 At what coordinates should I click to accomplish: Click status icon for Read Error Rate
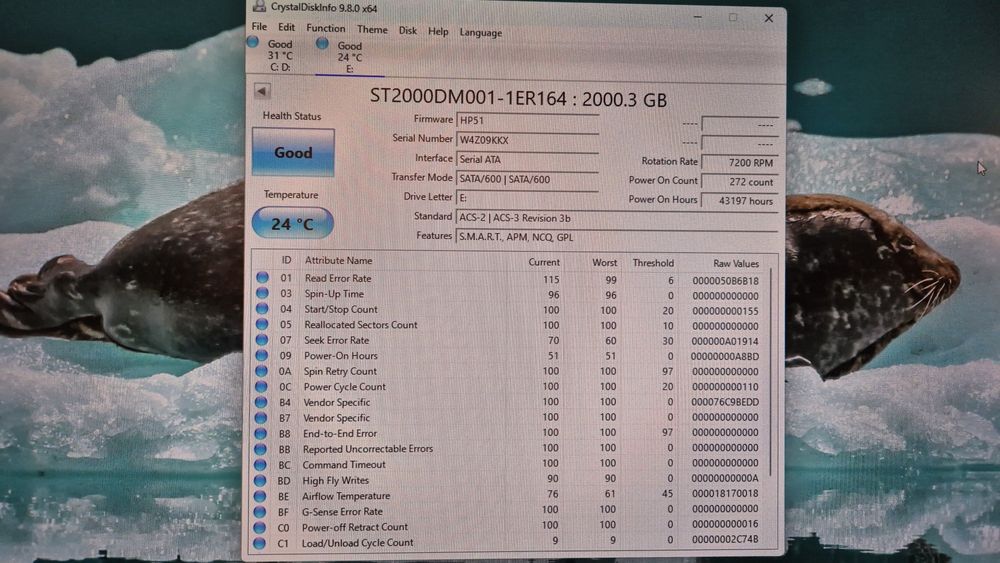[x=263, y=278]
